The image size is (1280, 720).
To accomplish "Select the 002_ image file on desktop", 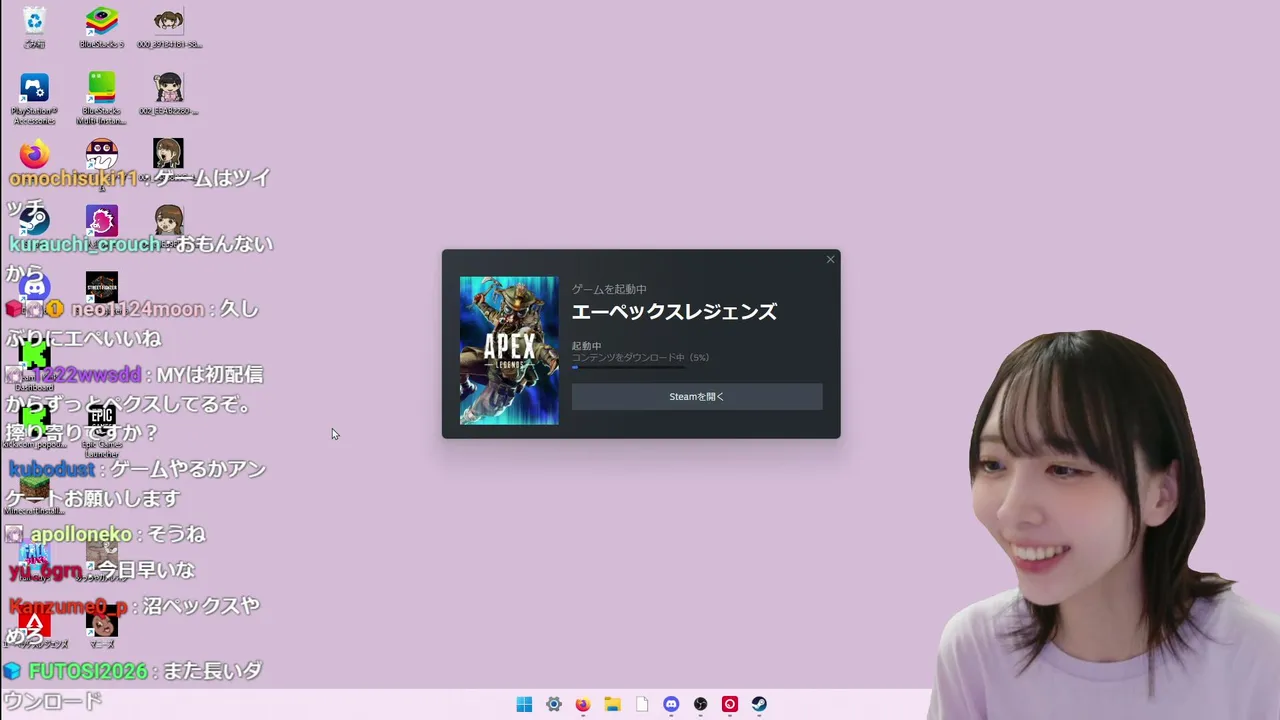I will click(x=169, y=94).
